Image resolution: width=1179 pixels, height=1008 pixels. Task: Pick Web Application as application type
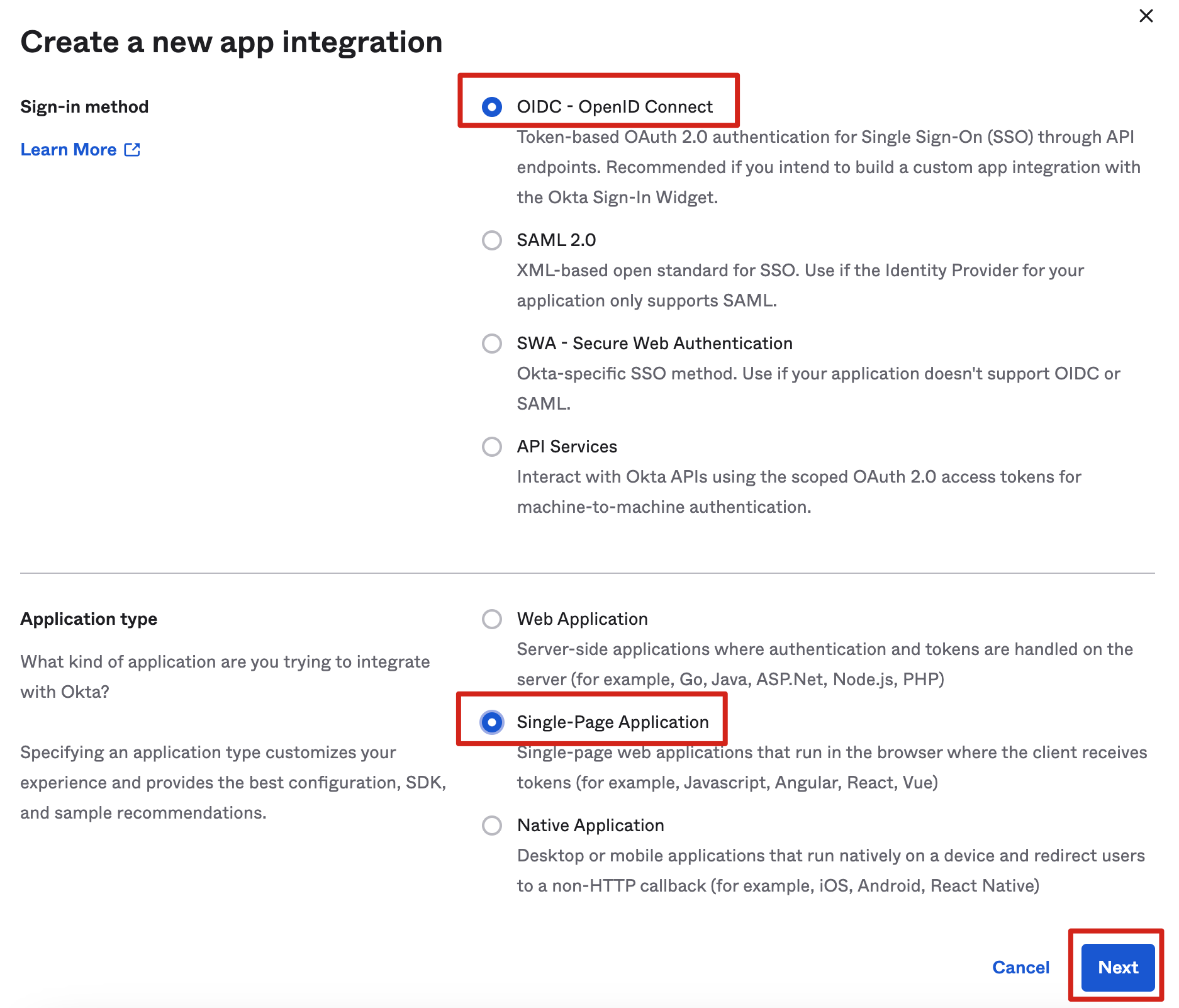[490, 619]
